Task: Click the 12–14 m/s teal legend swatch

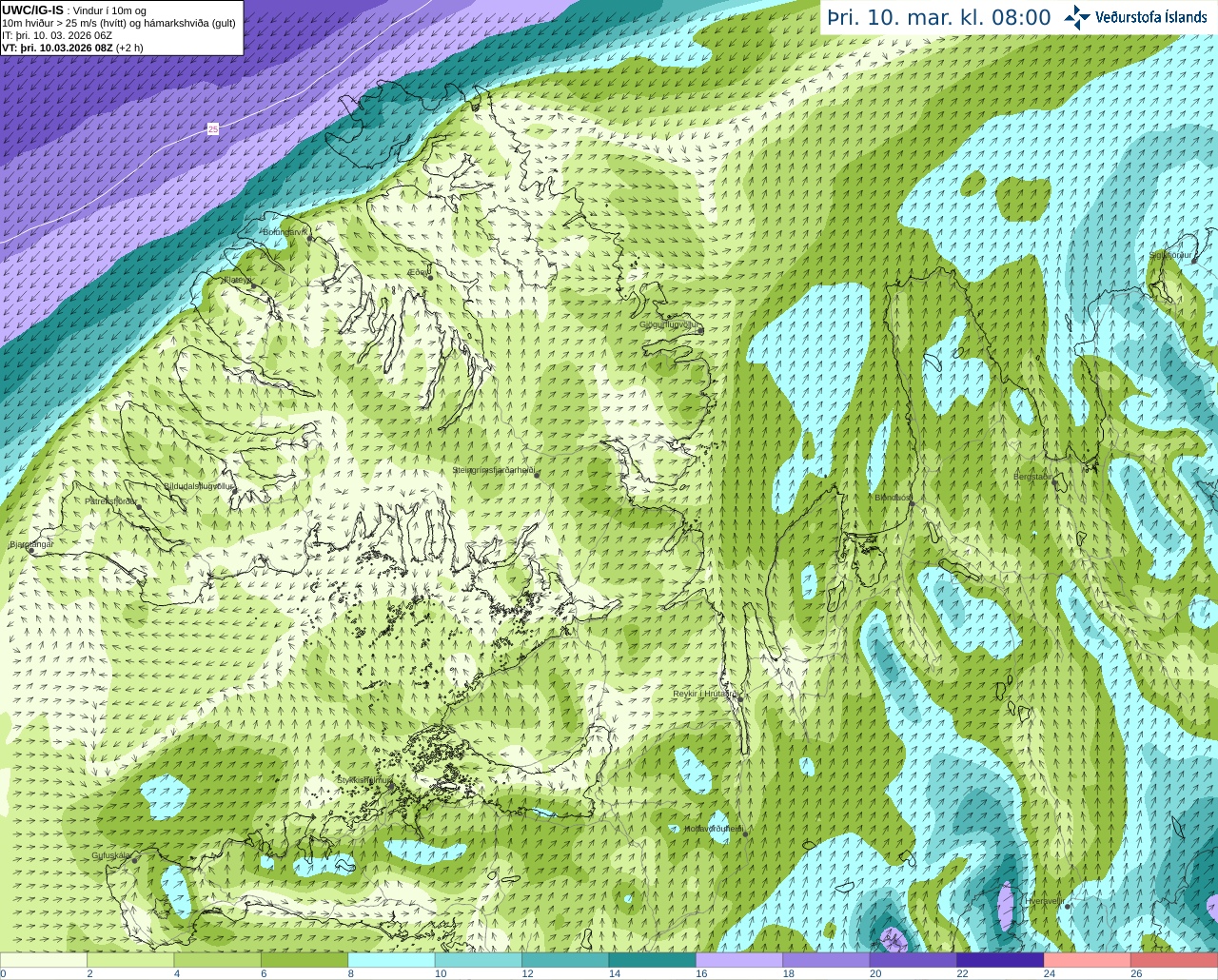Action: (565, 960)
